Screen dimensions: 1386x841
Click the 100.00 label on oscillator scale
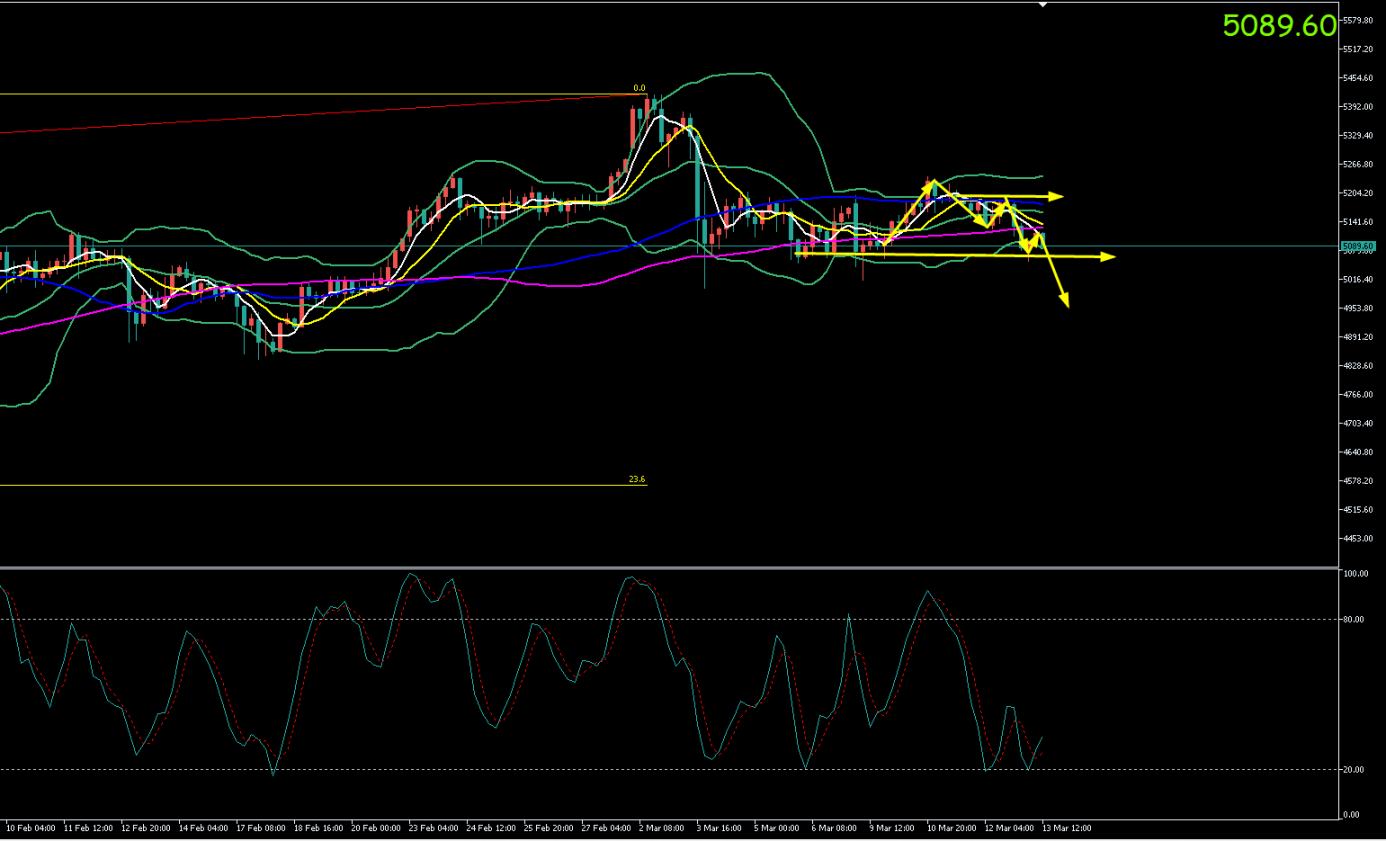tap(1356, 575)
